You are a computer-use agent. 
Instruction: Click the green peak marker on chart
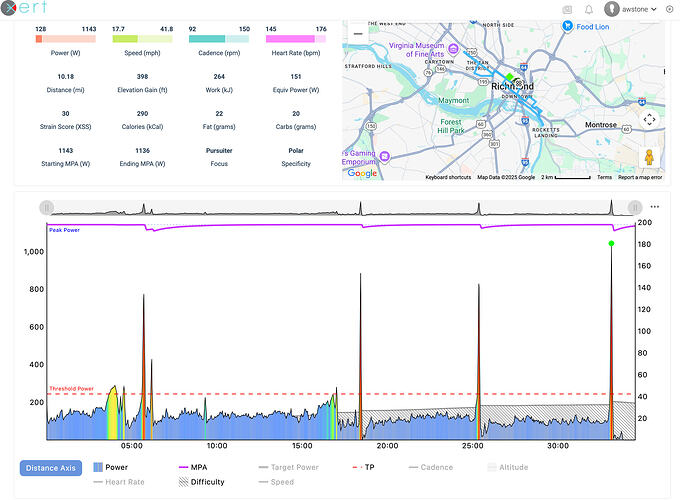610,243
